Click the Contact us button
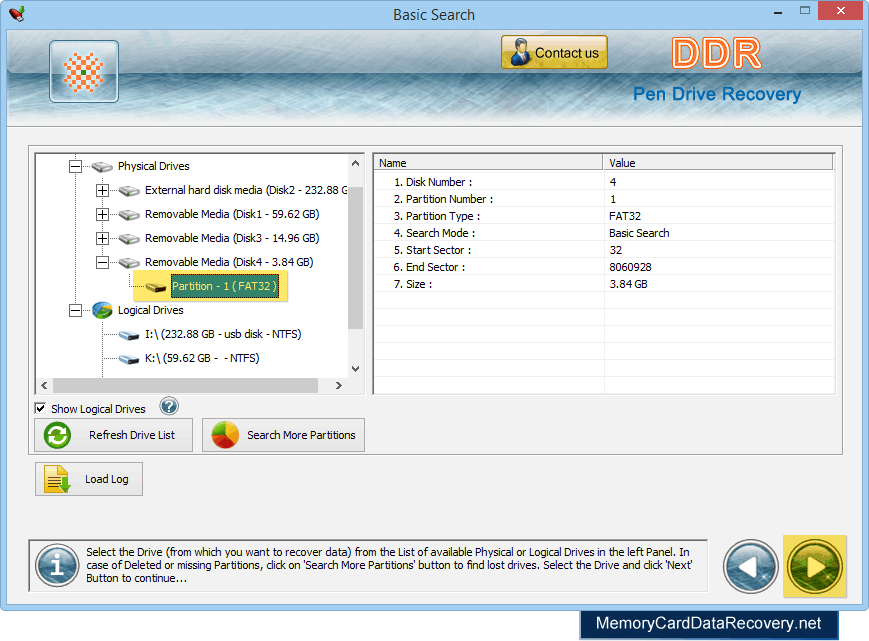Screen dimensions: 869x641 [x=554, y=53]
